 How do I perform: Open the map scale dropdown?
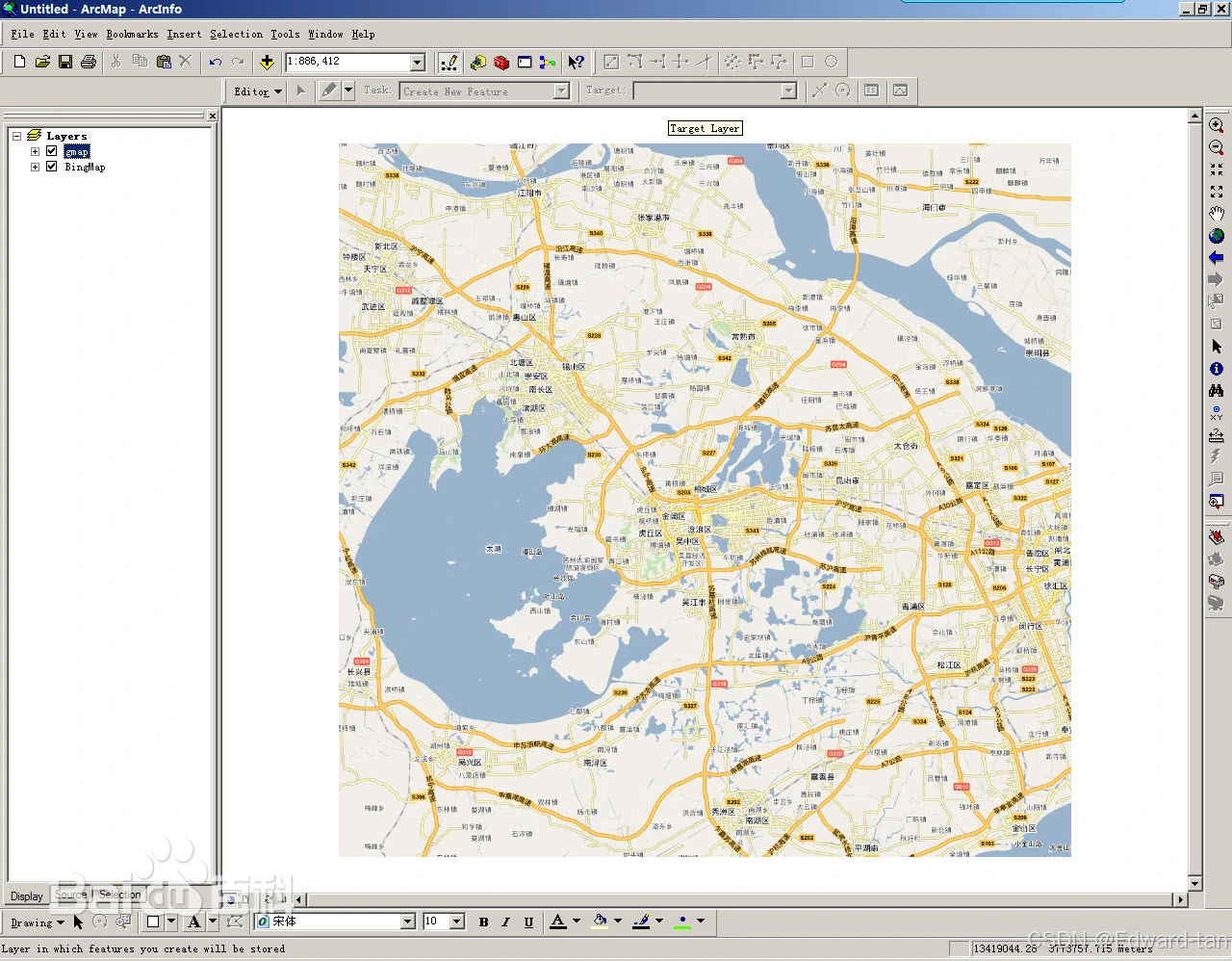click(418, 62)
